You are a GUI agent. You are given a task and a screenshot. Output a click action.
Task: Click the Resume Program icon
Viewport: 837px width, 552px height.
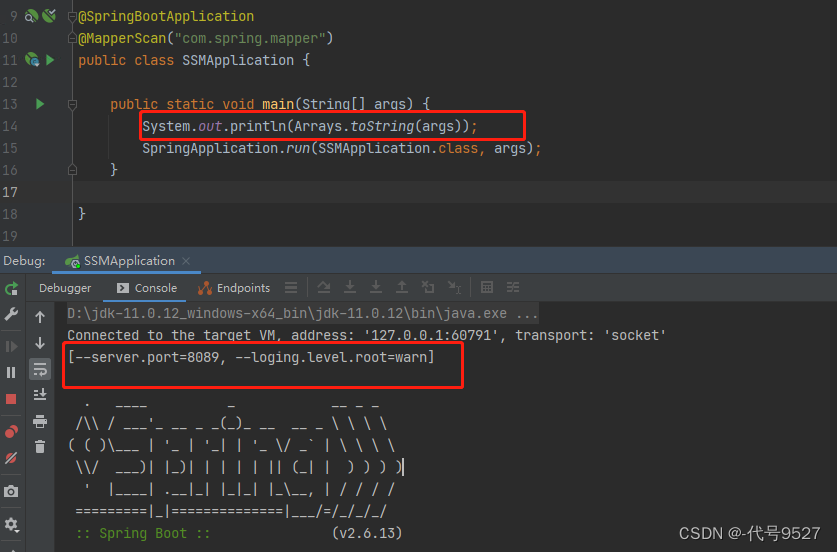click(11, 346)
